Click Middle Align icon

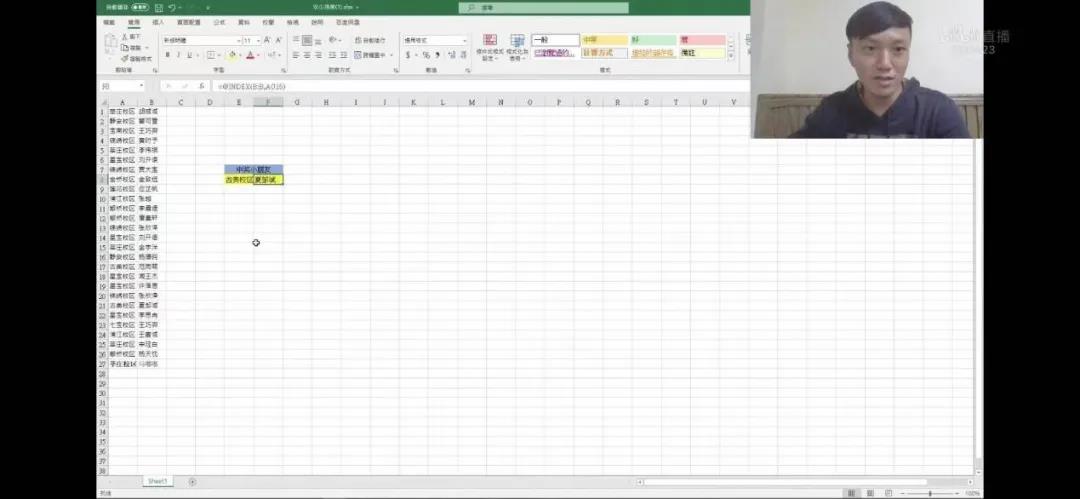tap(307, 41)
